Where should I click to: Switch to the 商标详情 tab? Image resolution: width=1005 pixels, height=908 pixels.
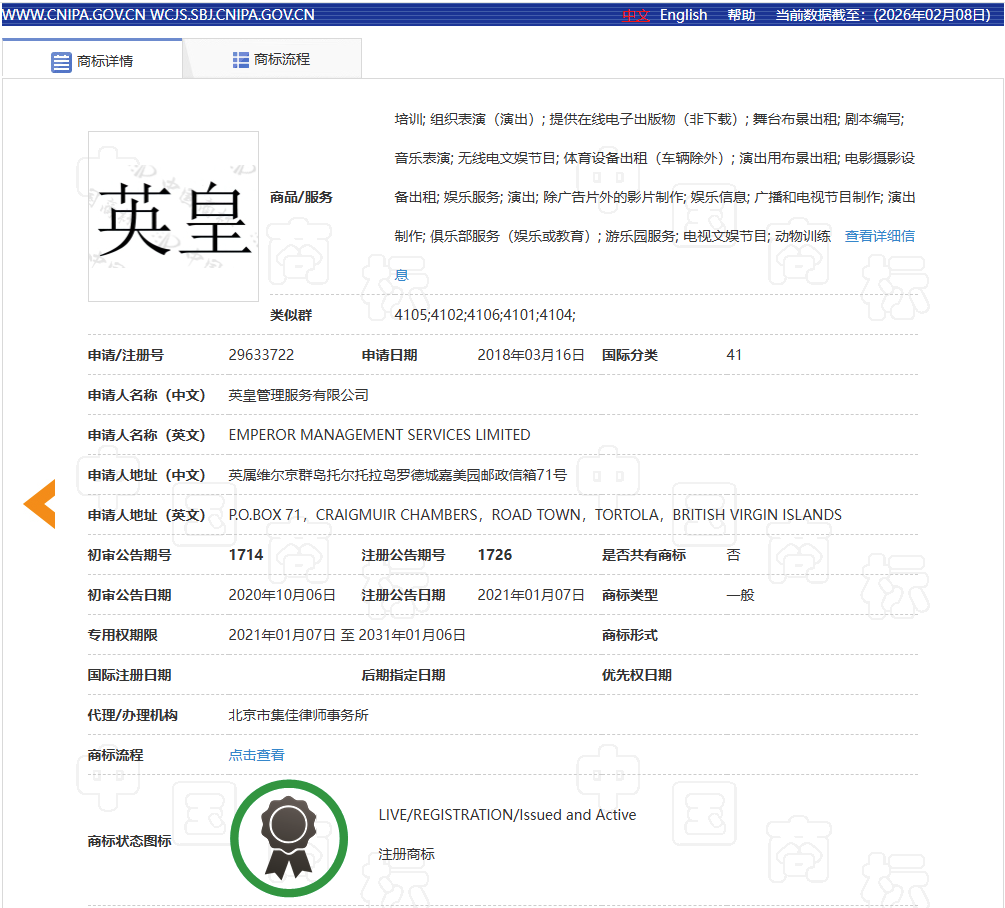click(92, 60)
